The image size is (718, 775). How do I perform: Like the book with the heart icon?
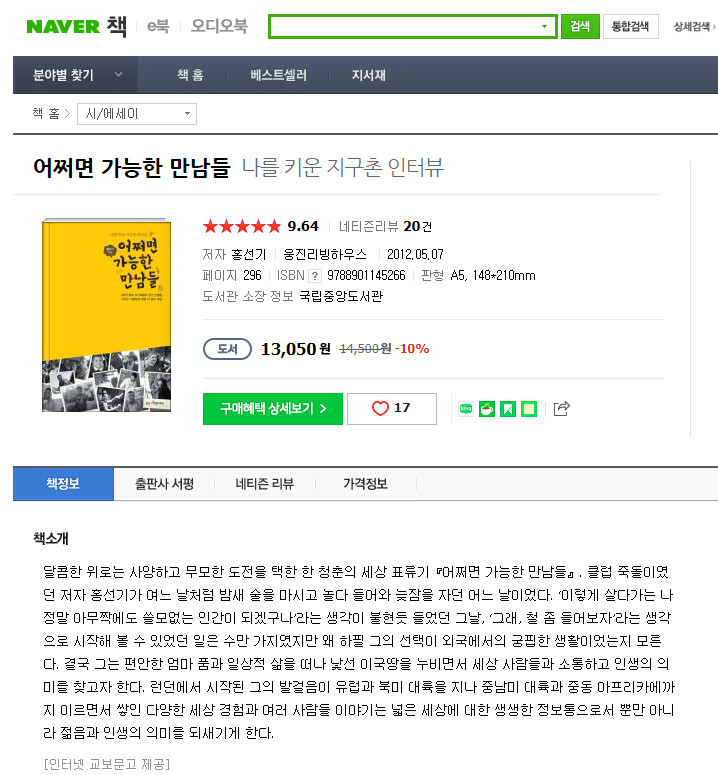tap(391, 409)
